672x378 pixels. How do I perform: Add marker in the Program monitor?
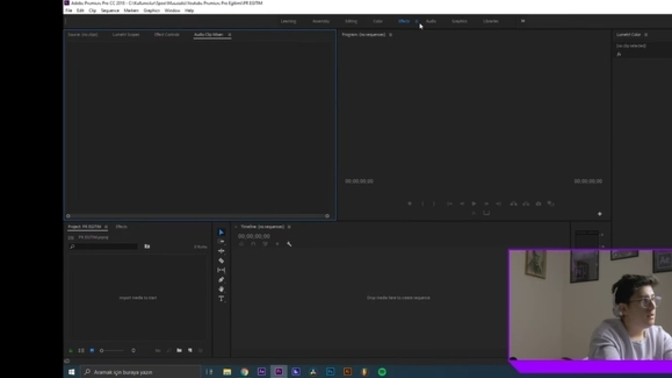pyautogui.click(x=410, y=204)
